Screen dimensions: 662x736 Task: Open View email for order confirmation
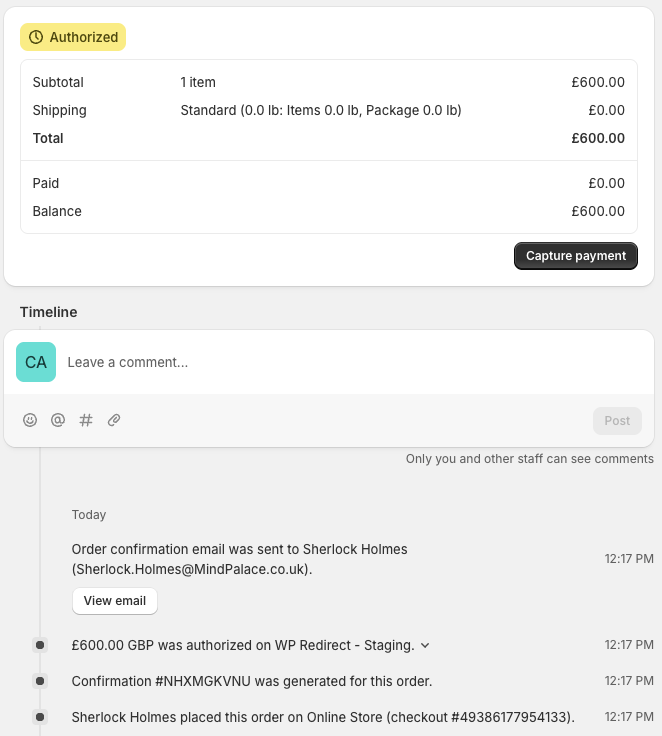pos(115,601)
